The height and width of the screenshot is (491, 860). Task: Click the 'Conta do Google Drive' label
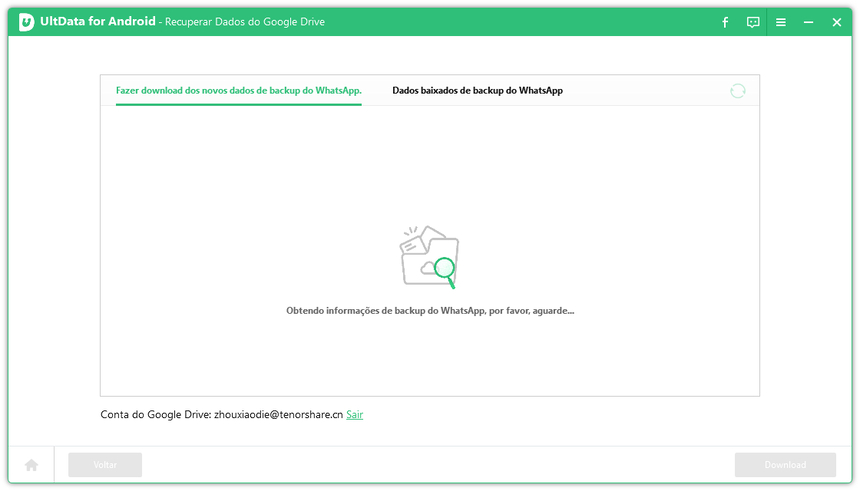coord(155,414)
